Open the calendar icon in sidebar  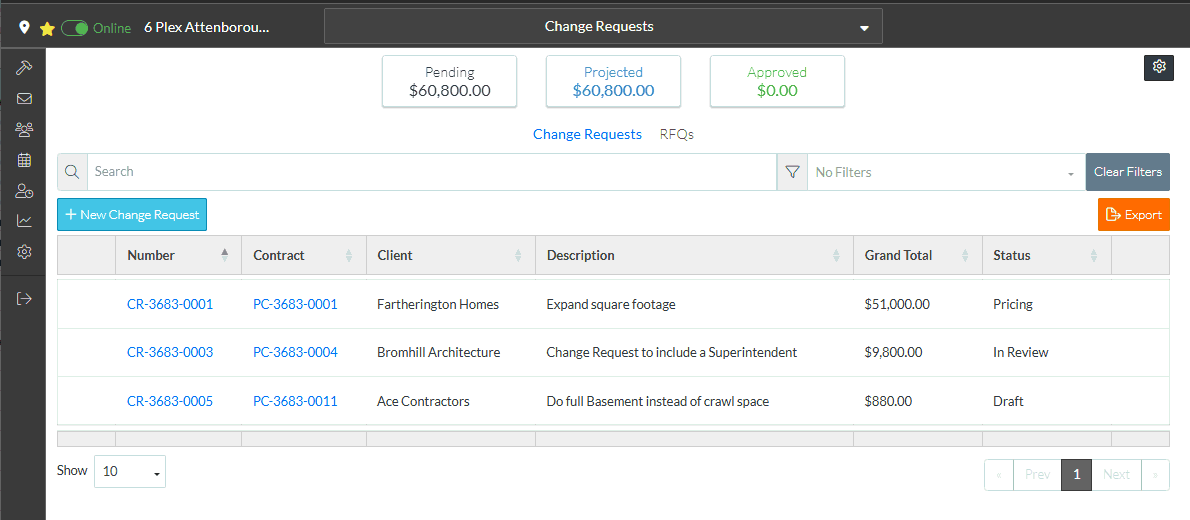coord(24,160)
